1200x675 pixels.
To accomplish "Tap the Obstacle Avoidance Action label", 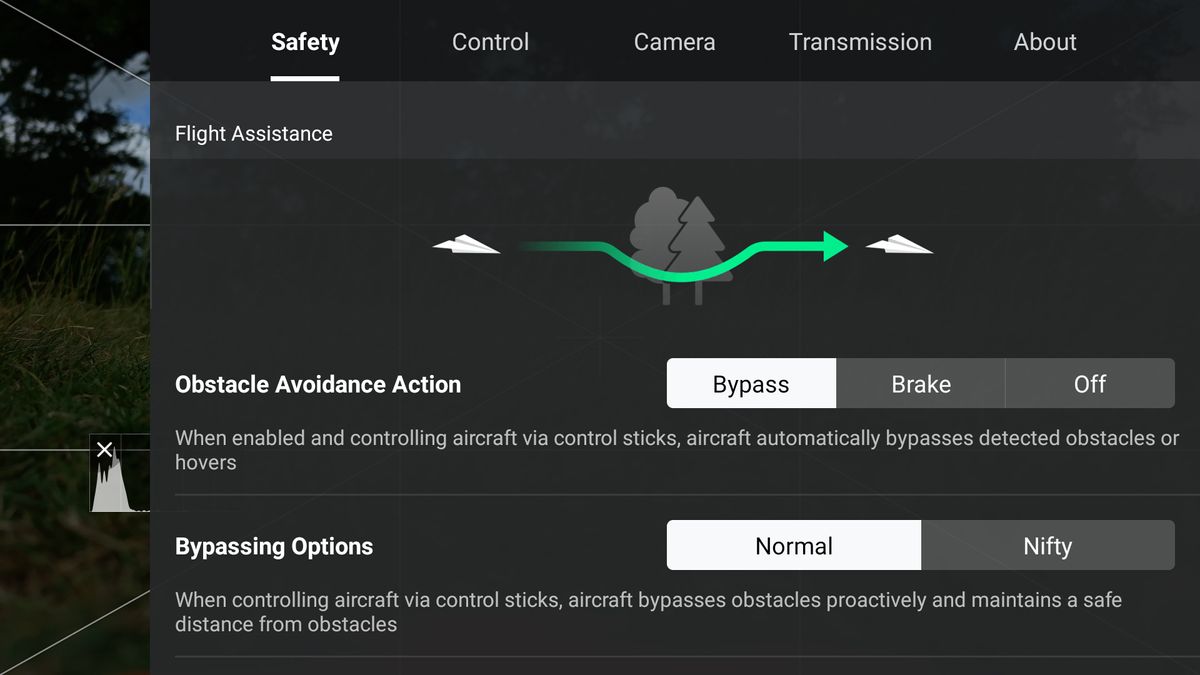I will click(x=318, y=385).
